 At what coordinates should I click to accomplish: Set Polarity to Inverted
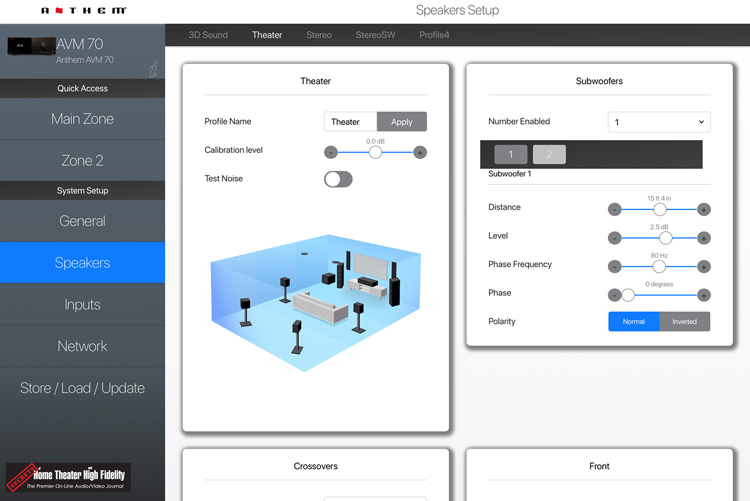click(x=685, y=321)
